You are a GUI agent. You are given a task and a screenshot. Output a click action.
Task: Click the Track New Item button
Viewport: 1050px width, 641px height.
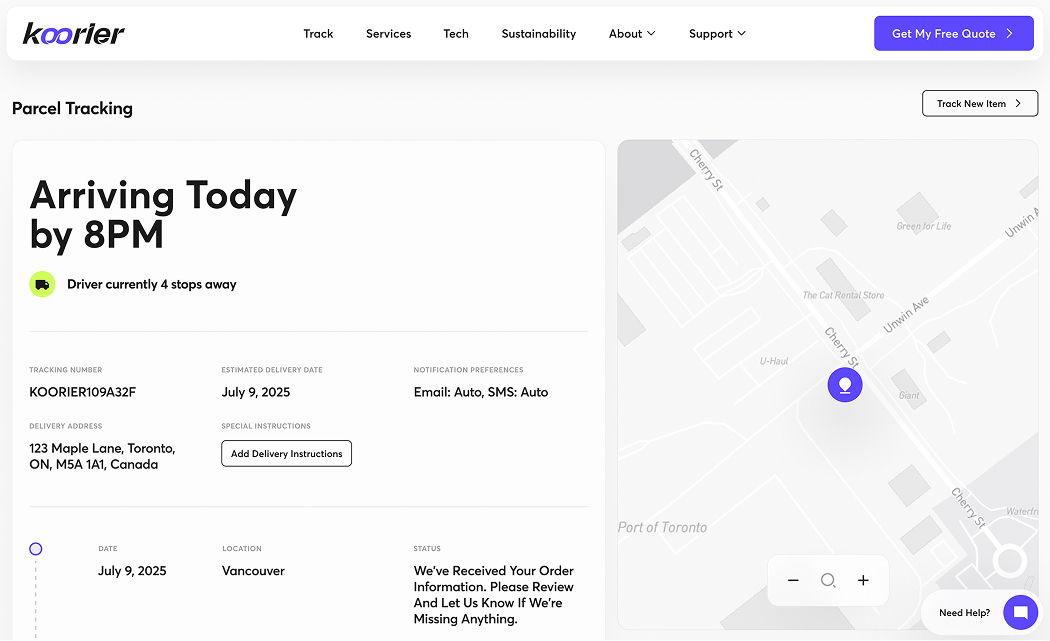[980, 104]
